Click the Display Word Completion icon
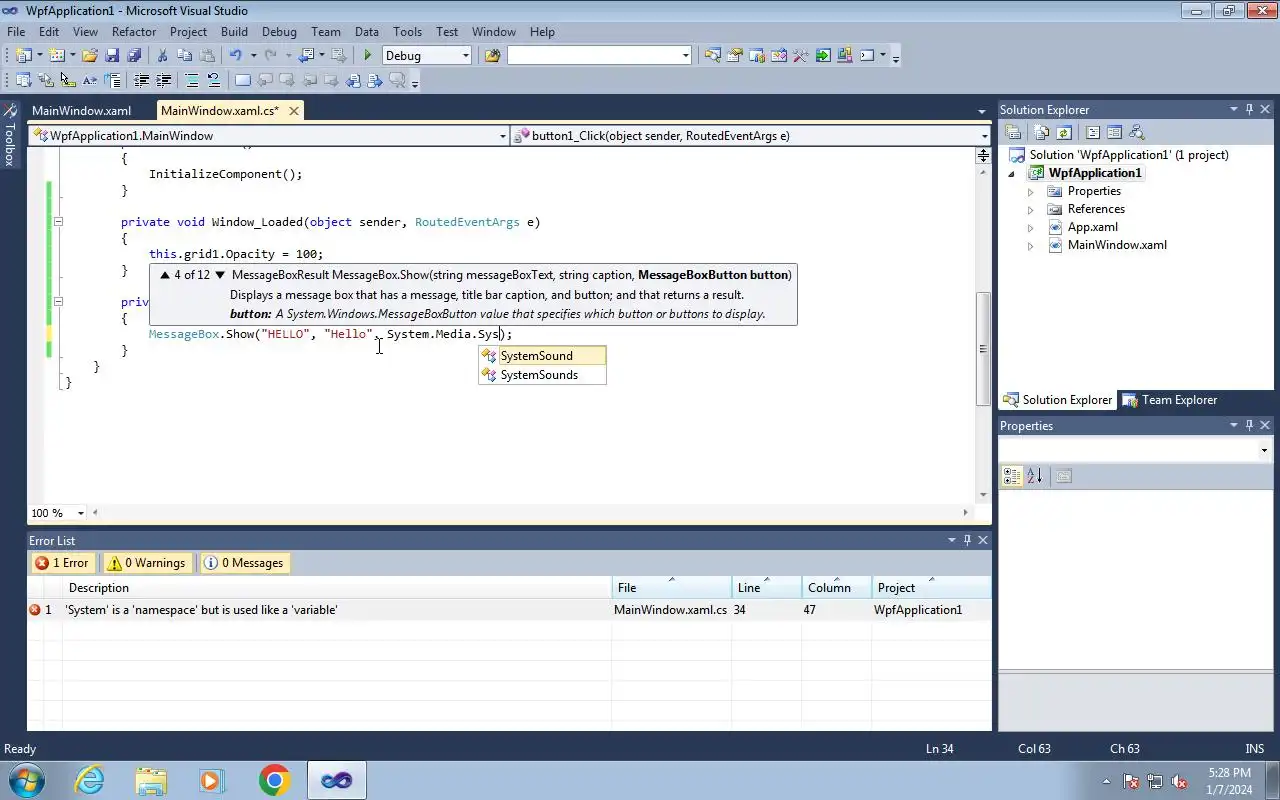1280x800 pixels. point(89,80)
